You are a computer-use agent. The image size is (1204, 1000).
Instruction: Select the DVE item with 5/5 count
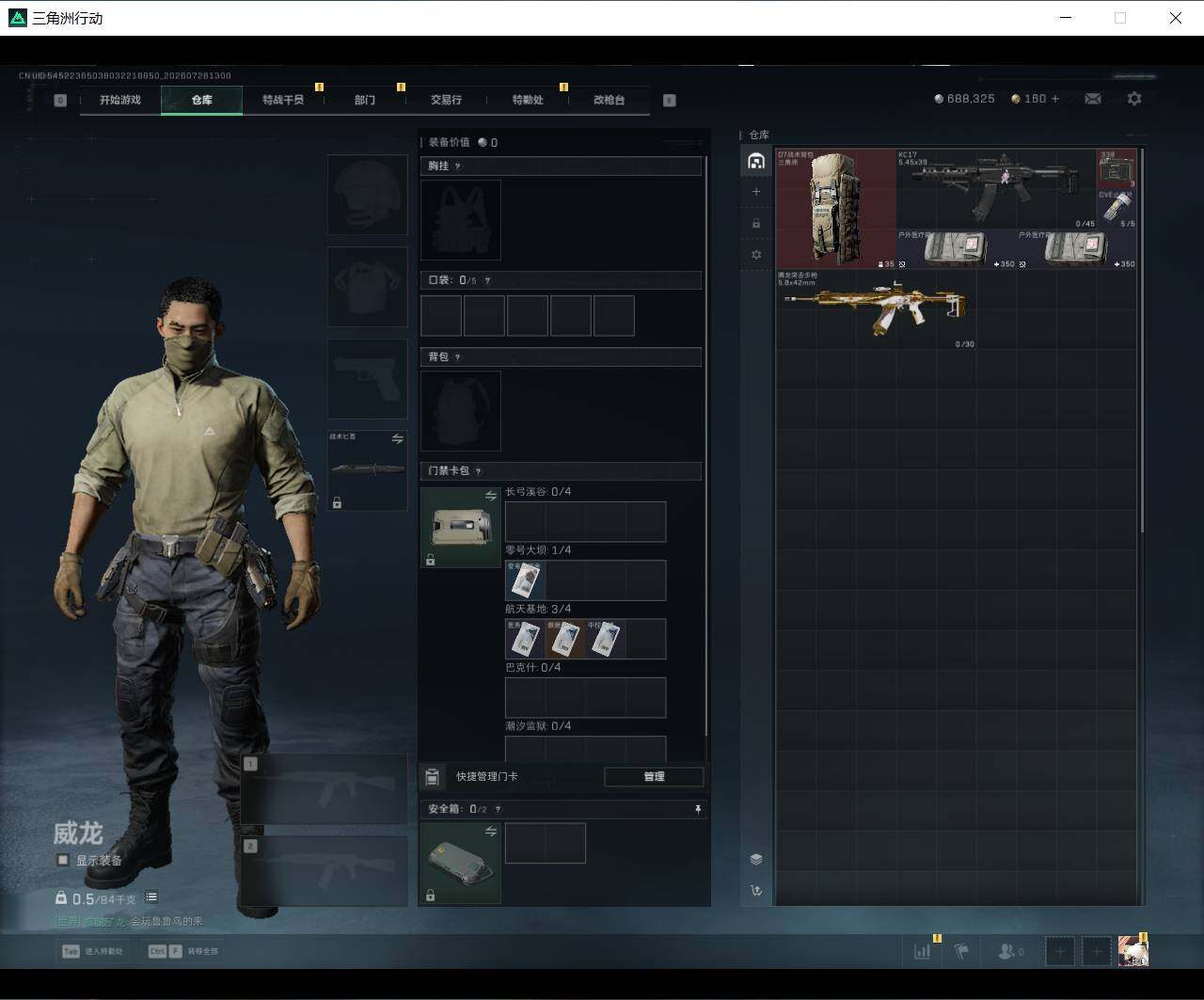pyautogui.click(x=1117, y=209)
